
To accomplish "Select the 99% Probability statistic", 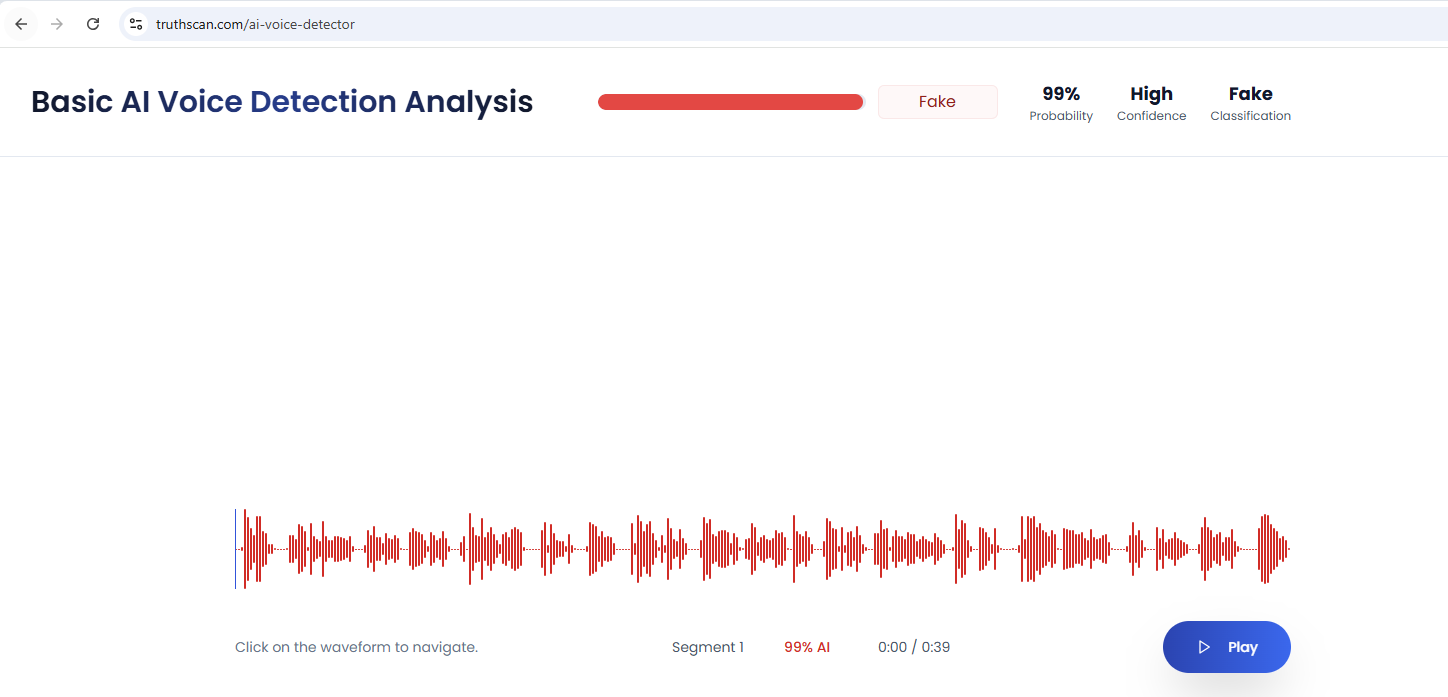I will (1061, 103).
